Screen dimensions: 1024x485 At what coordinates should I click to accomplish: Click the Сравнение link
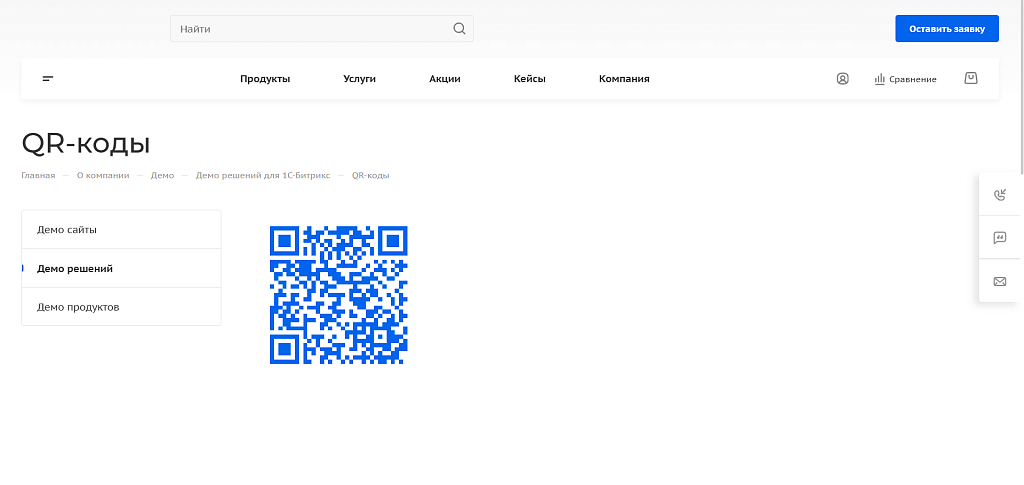coord(913,79)
